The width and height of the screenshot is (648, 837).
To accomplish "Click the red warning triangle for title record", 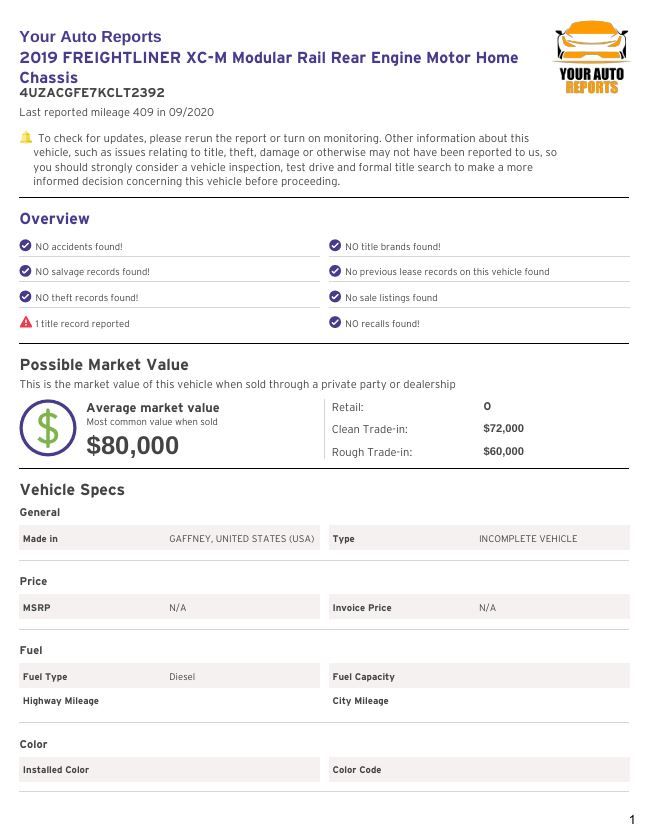I will (x=26, y=322).
